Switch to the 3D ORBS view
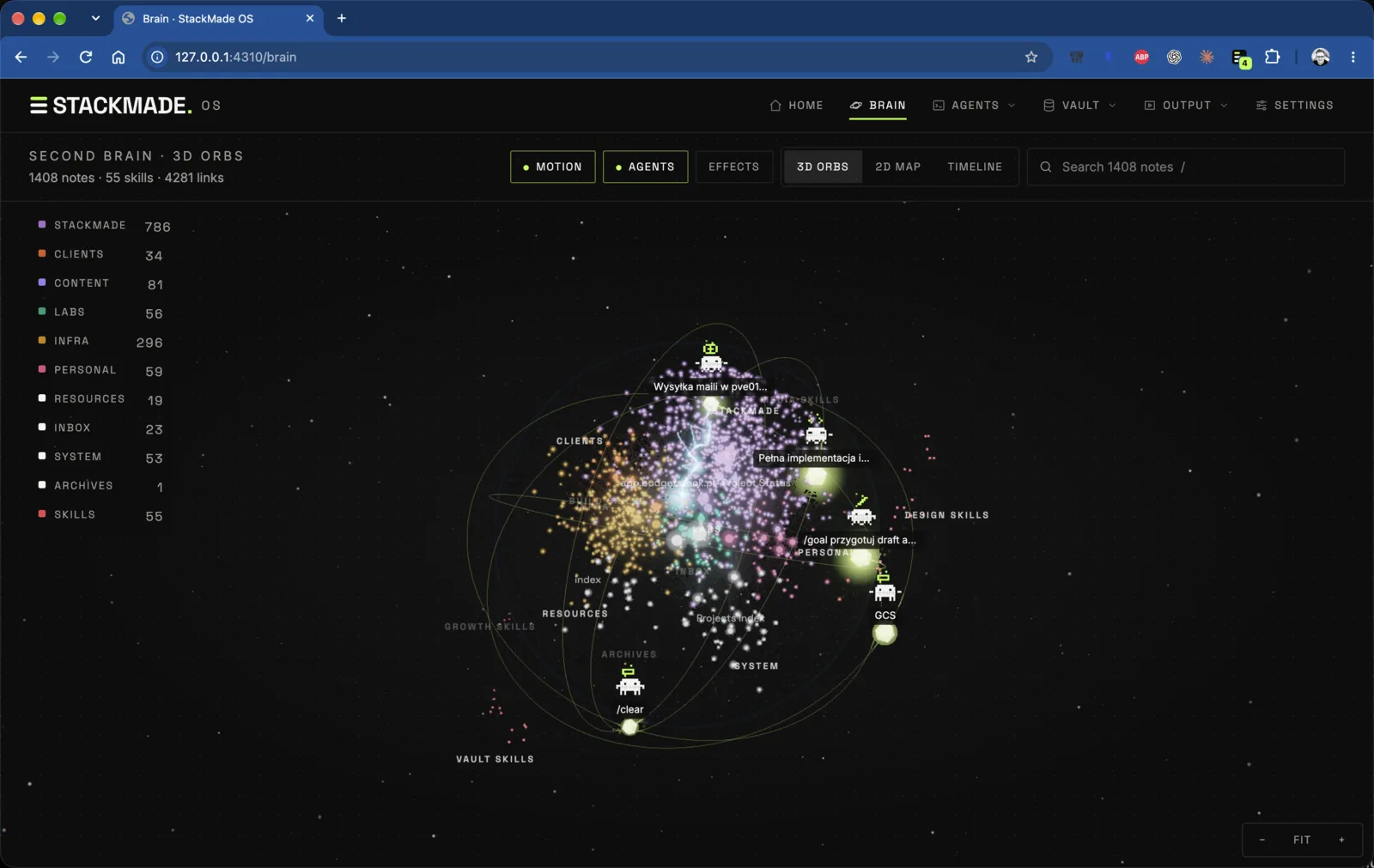 pyautogui.click(x=822, y=167)
